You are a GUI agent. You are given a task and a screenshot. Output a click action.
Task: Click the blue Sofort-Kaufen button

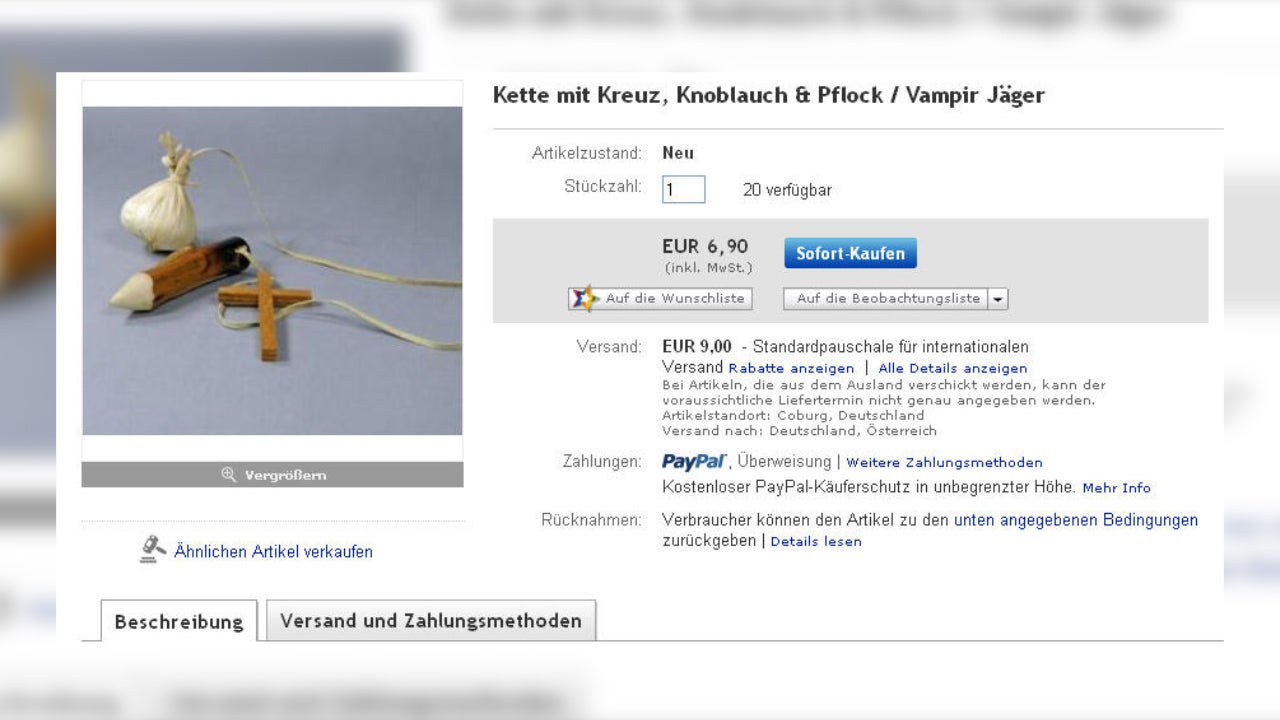click(x=850, y=253)
